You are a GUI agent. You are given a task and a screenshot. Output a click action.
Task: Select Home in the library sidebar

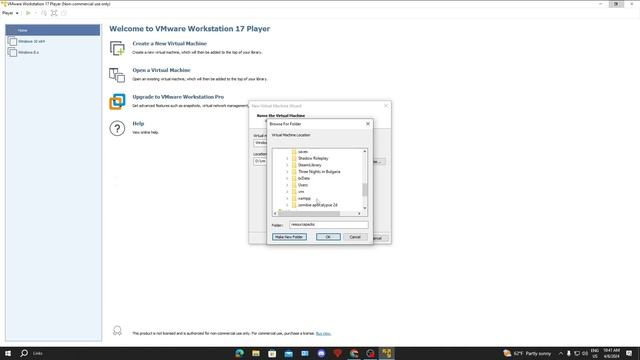click(x=53, y=30)
